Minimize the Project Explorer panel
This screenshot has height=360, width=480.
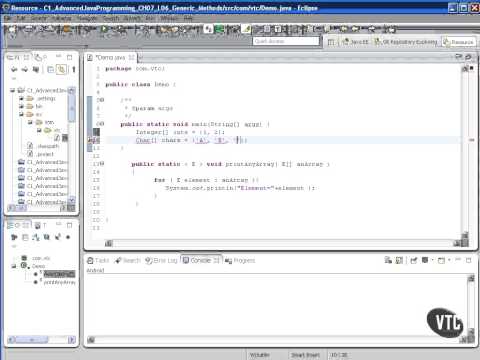click(x=58, y=57)
